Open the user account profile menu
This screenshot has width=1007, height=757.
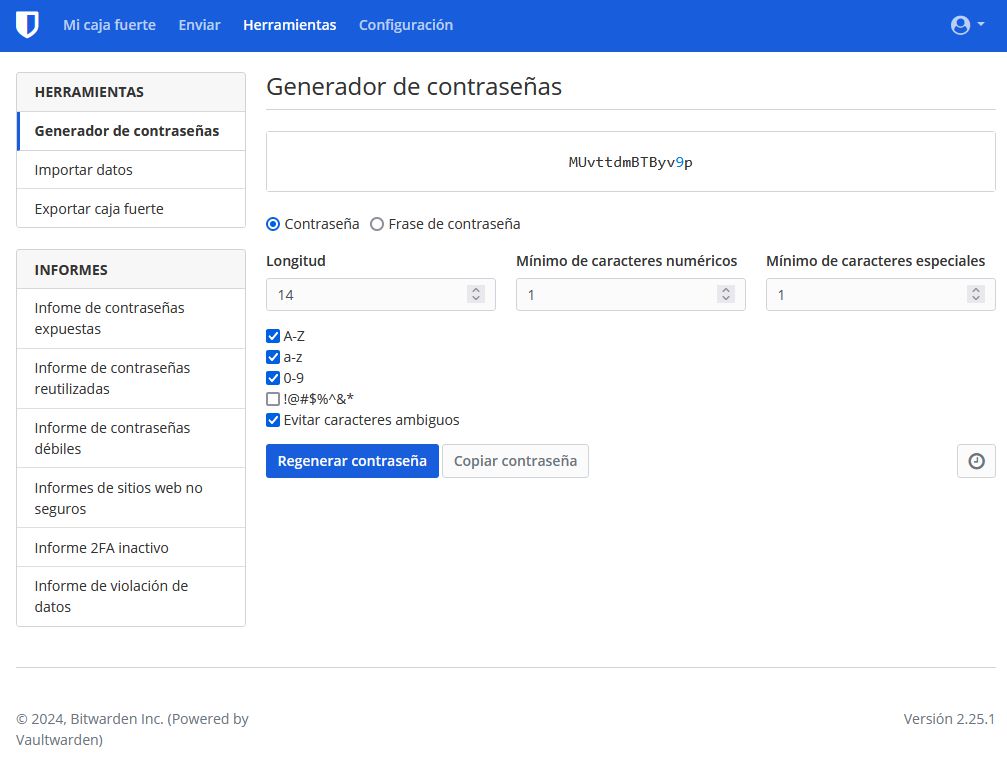click(967, 26)
